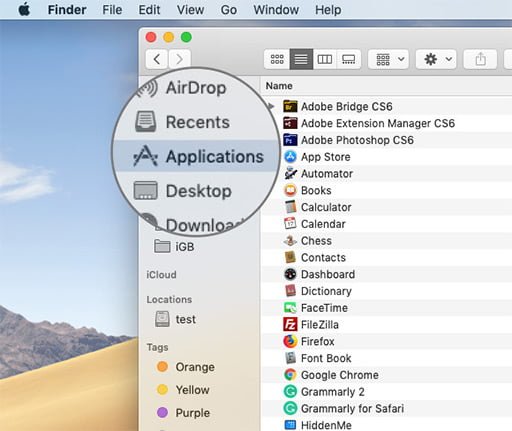Viewport: 512px width, 431px height.
Task: Click the Dashboard icon
Action: 290,274
